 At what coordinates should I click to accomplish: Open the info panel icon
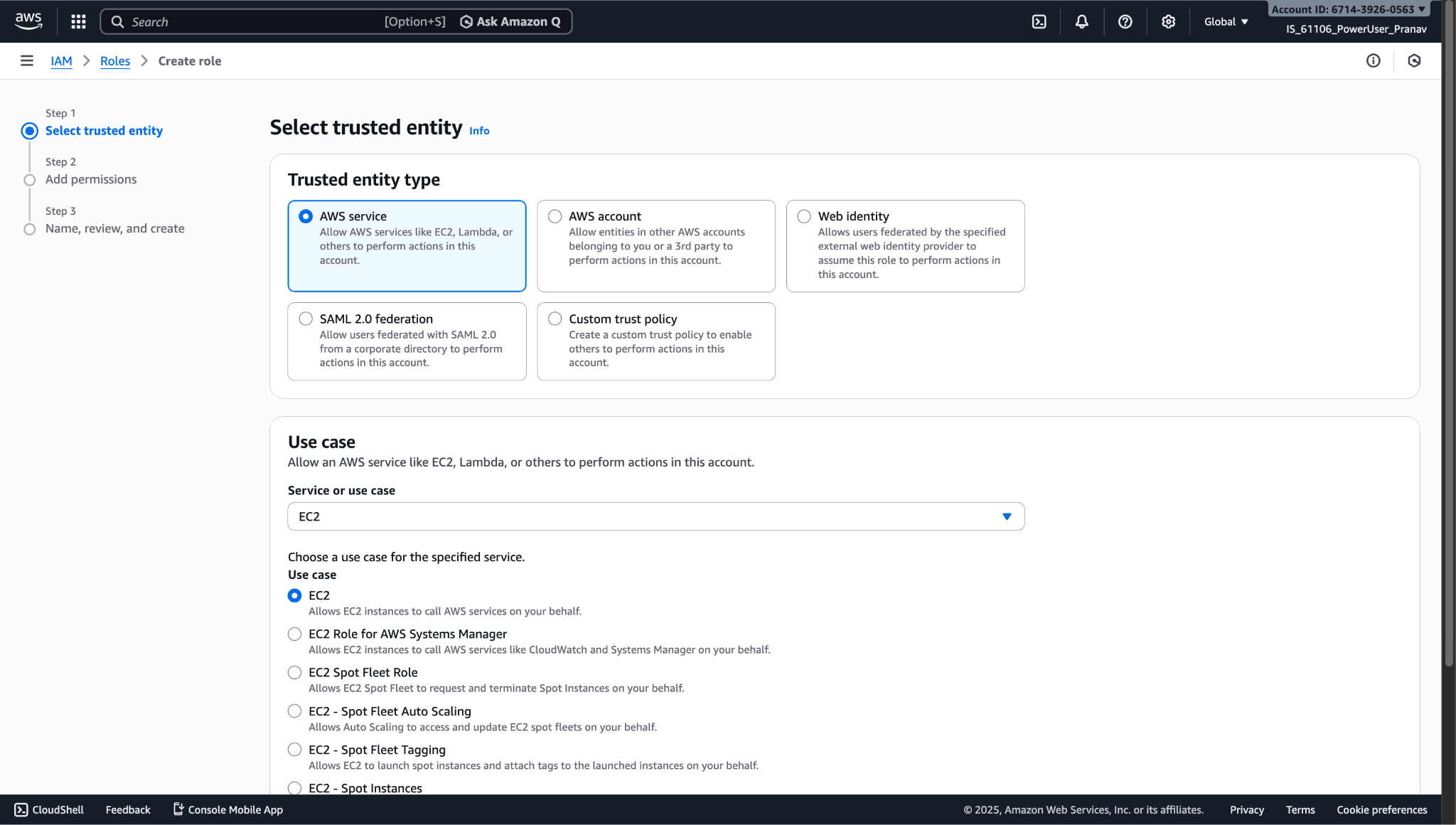tap(1373, 60)
